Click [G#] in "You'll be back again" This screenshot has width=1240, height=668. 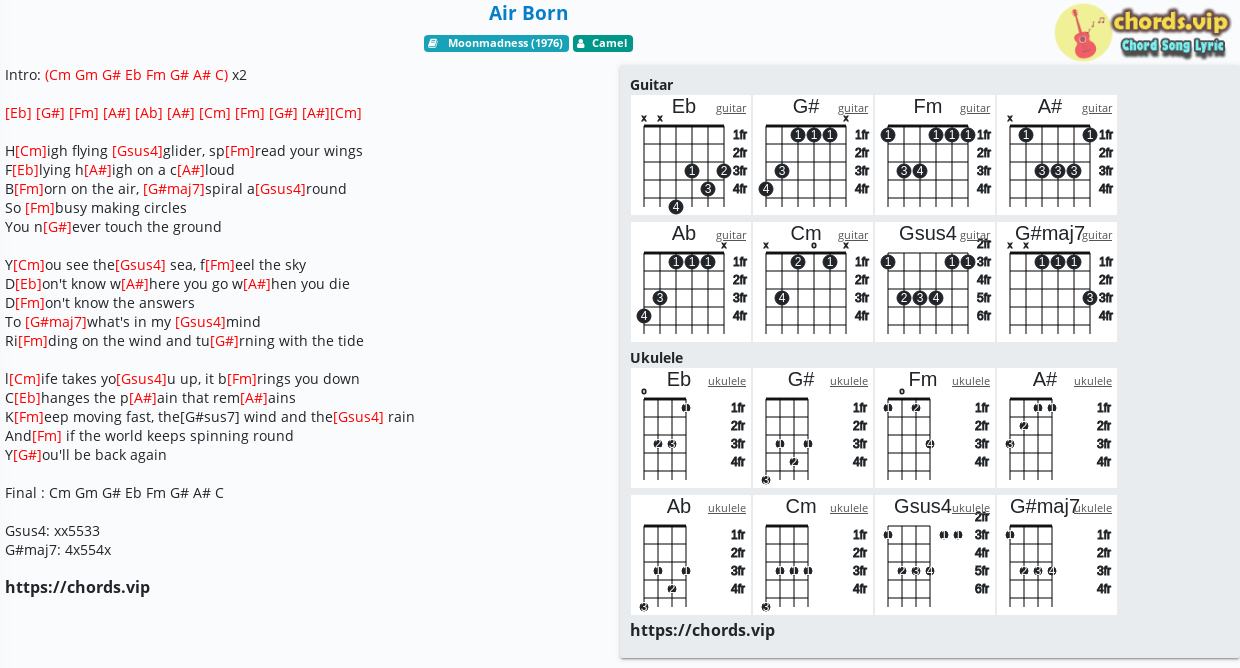[x=28, y=455]
